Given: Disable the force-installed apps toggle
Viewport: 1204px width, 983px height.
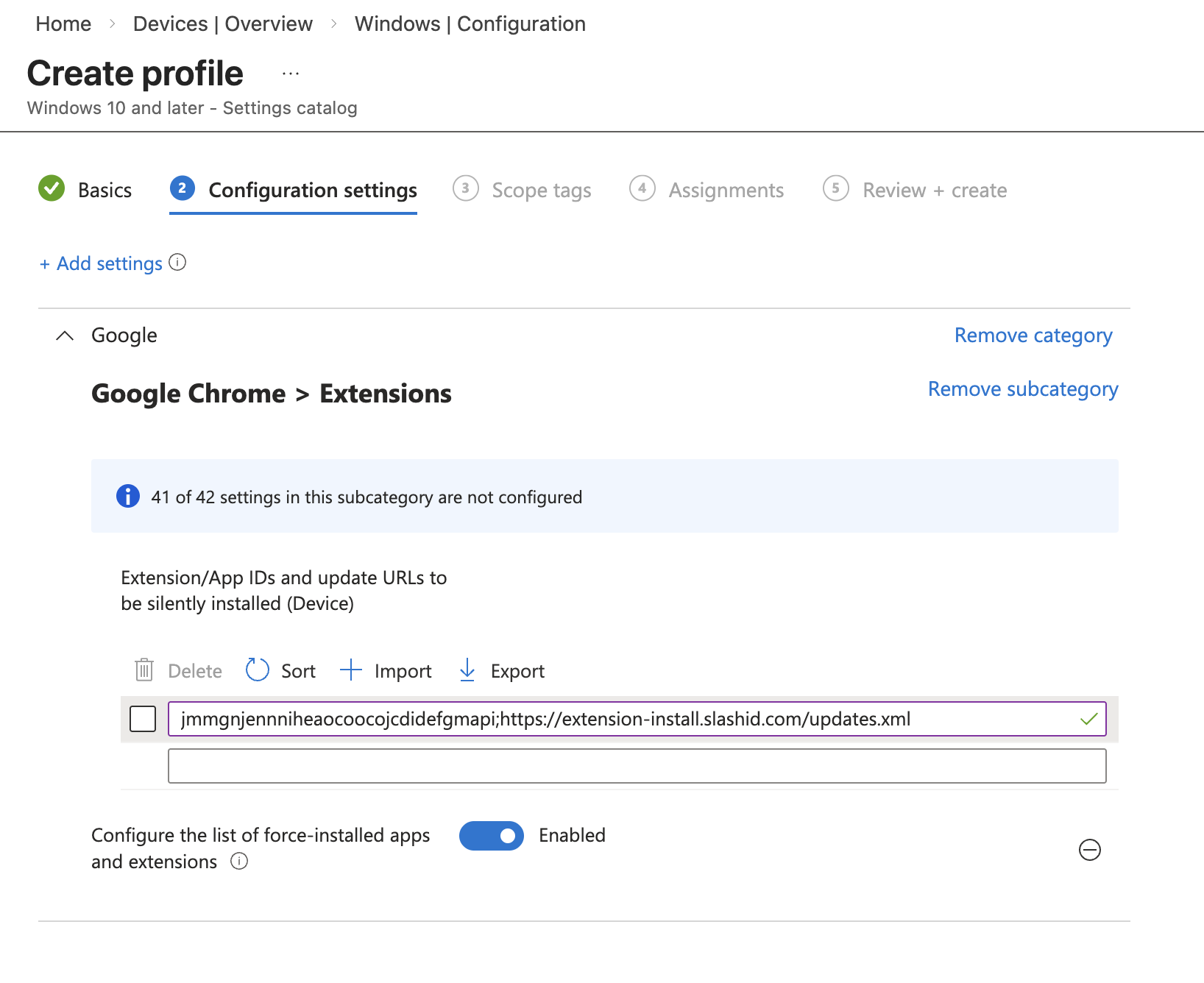Looking at the screenshot, I should [x=491, y=835].
